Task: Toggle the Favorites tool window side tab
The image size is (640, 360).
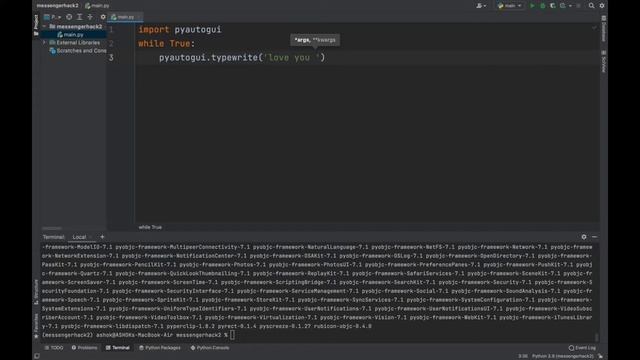Action: pyautogui.click(x=36, y=326)
